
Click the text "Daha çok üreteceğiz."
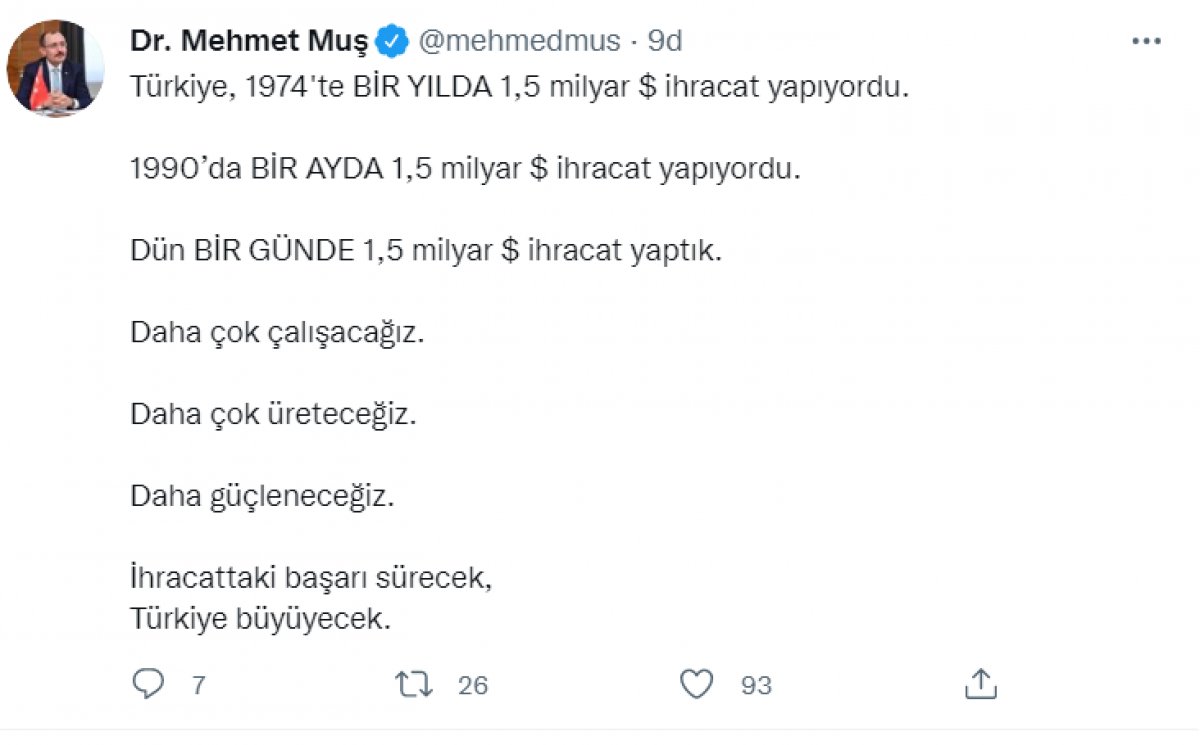(x=273, y=413)
